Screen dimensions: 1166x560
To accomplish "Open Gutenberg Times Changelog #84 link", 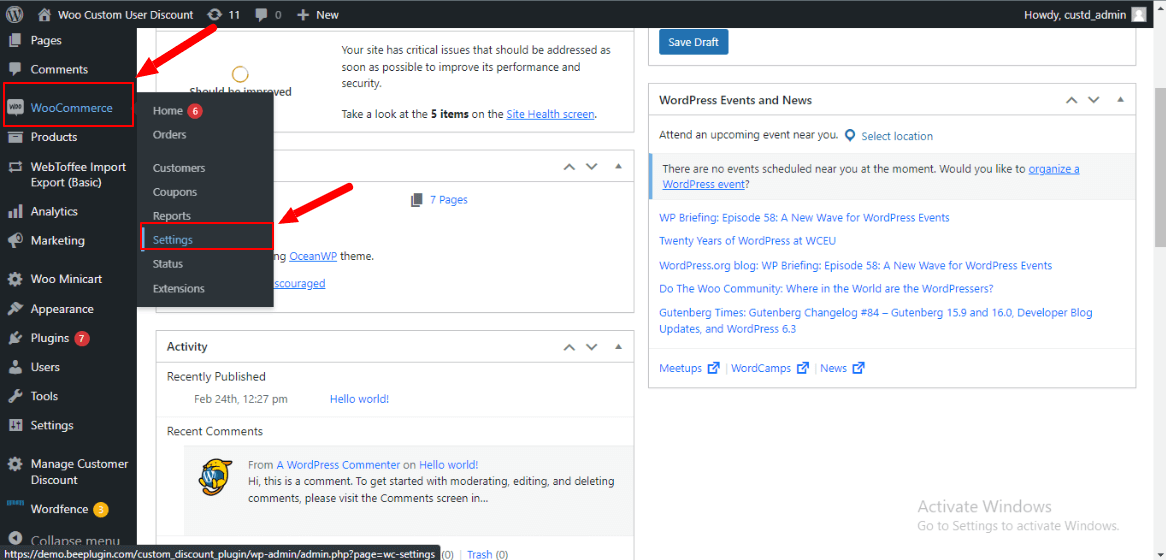I will click(x=875, y=321).
